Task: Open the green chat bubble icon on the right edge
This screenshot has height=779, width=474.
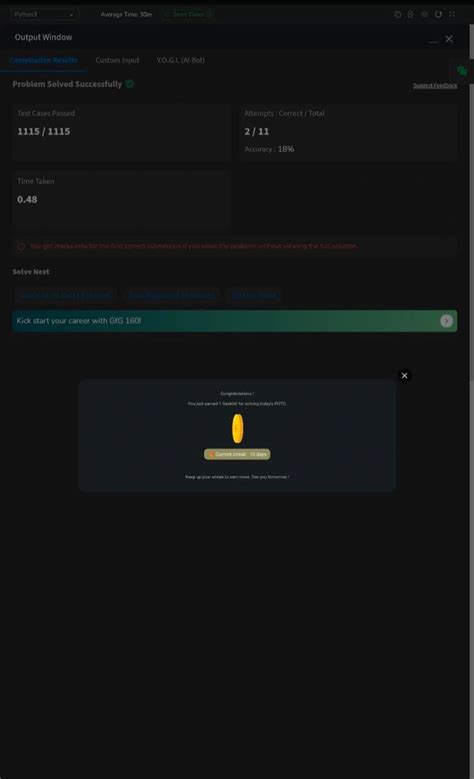Action: click(462, 71)
